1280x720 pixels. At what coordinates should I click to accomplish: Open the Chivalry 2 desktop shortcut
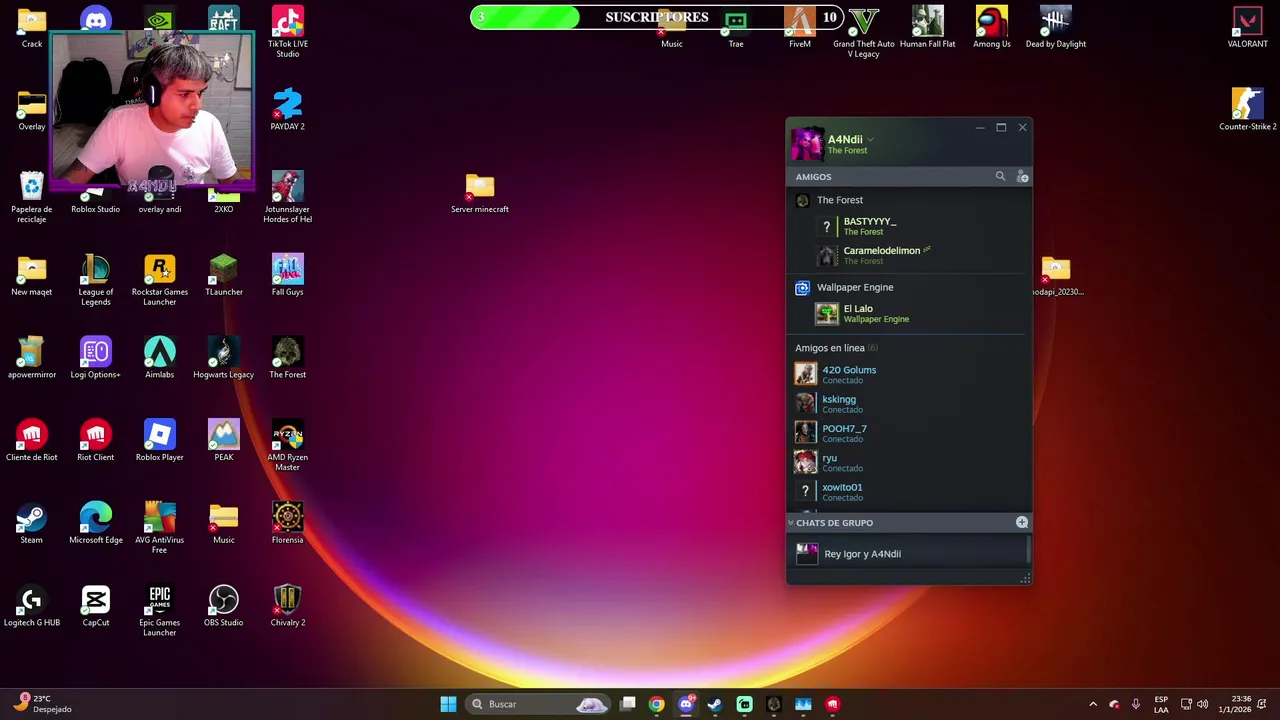coord(287,607)
